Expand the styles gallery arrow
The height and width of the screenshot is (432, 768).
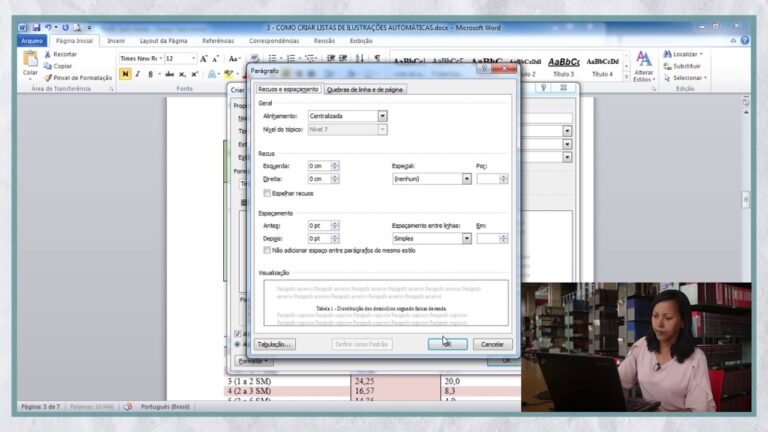[x=626, y=77]
